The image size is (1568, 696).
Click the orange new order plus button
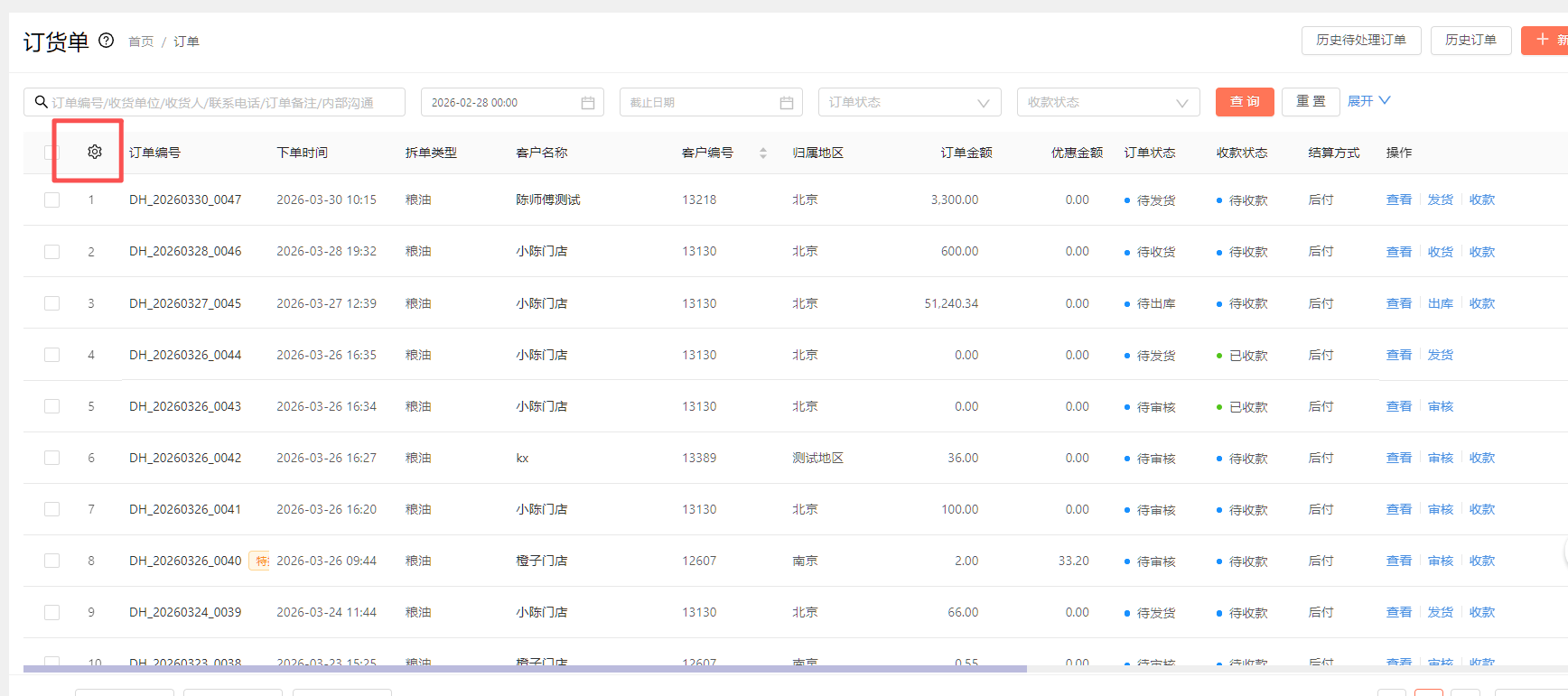coord(1545,41)
